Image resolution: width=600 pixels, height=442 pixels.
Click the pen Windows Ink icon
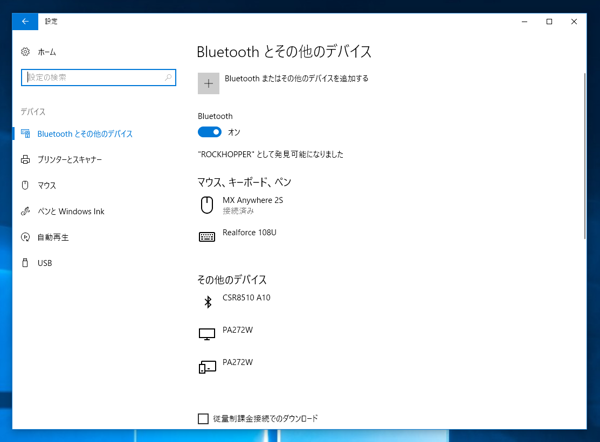[x=25, y=211]
